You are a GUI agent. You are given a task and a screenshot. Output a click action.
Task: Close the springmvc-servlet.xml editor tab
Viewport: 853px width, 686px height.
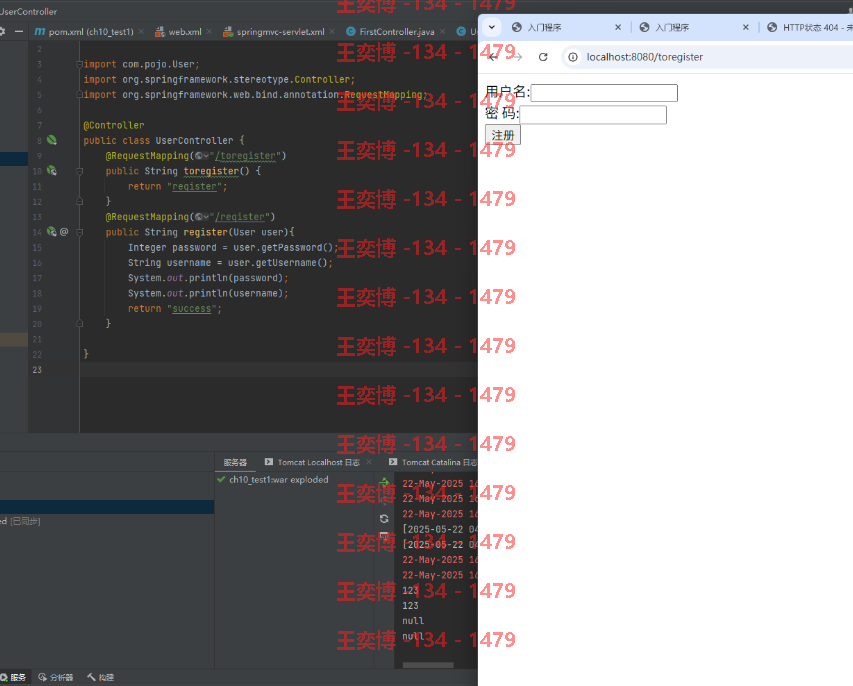tap(332, 32)
